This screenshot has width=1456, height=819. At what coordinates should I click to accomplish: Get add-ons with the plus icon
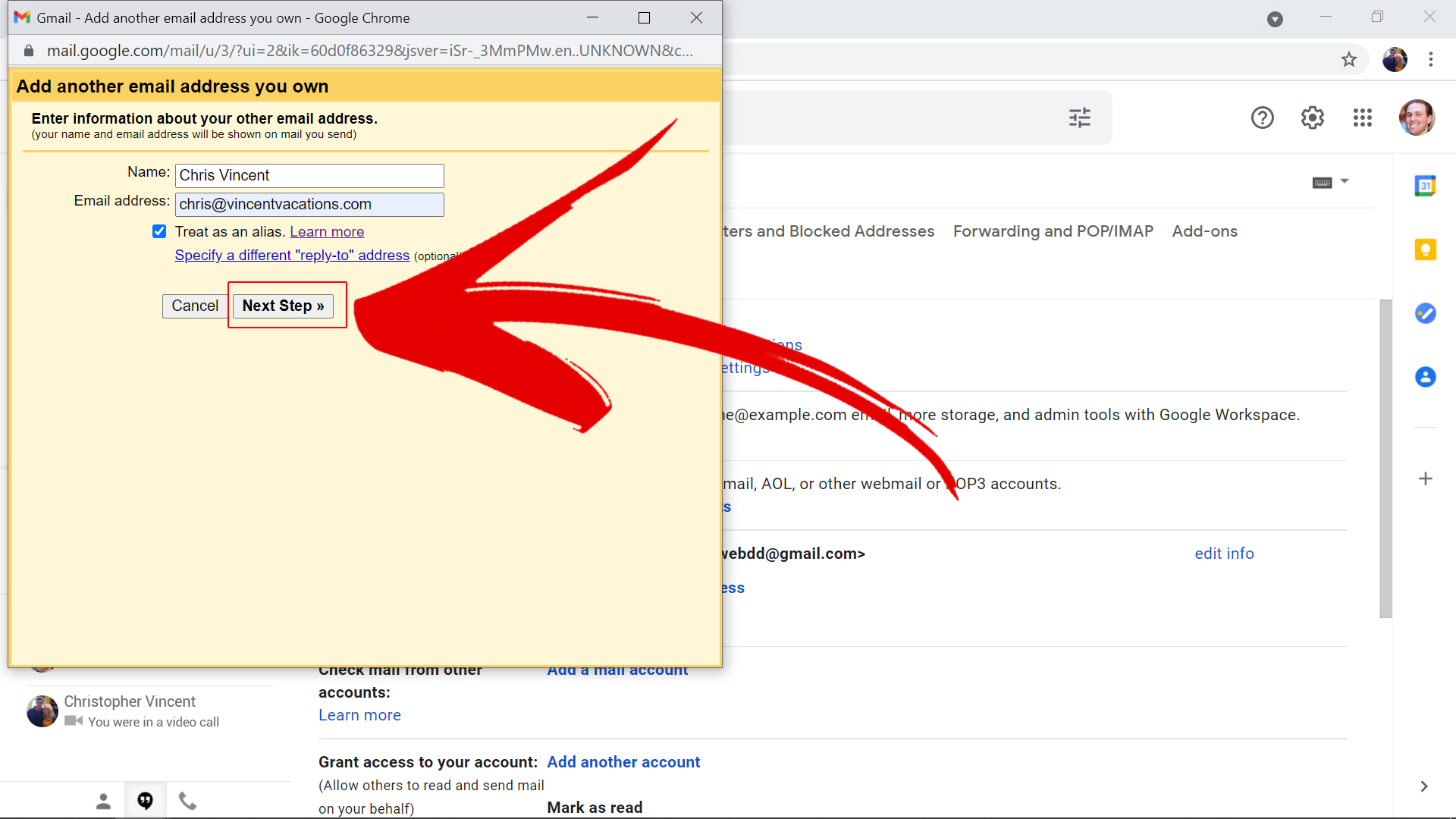[x=1426, y=479]
